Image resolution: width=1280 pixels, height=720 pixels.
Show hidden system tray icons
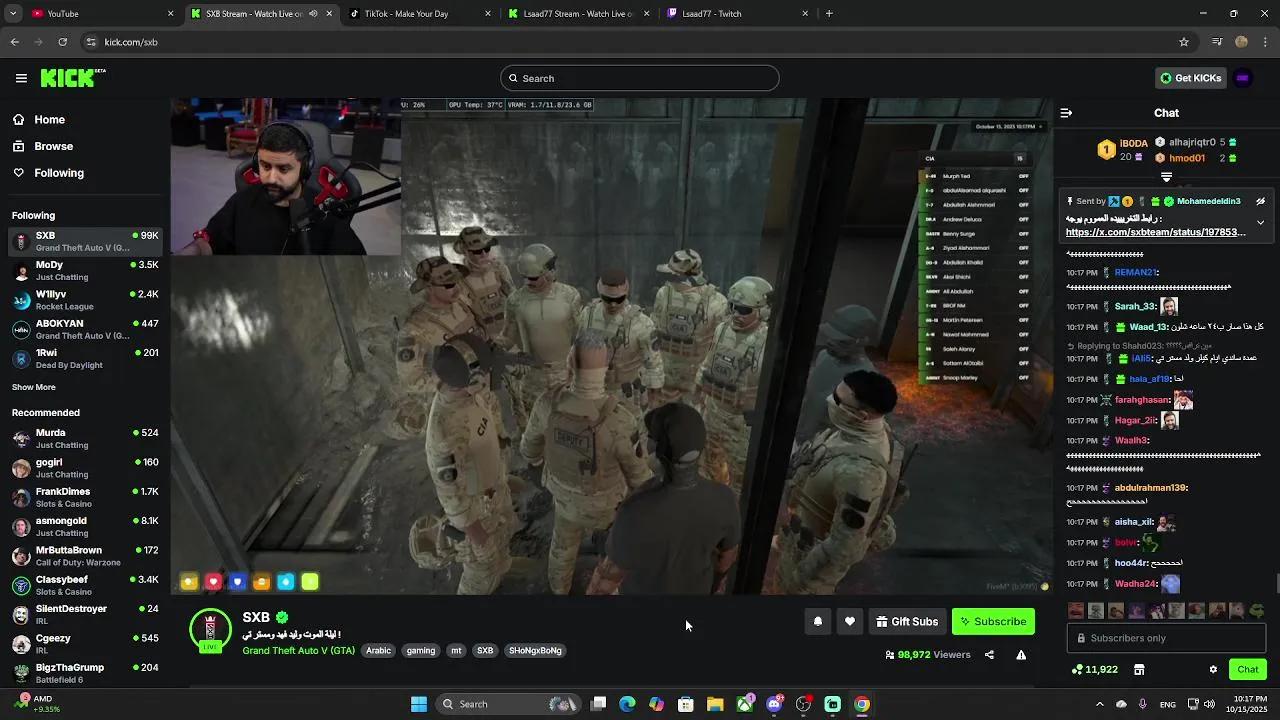click(1099, 704)
